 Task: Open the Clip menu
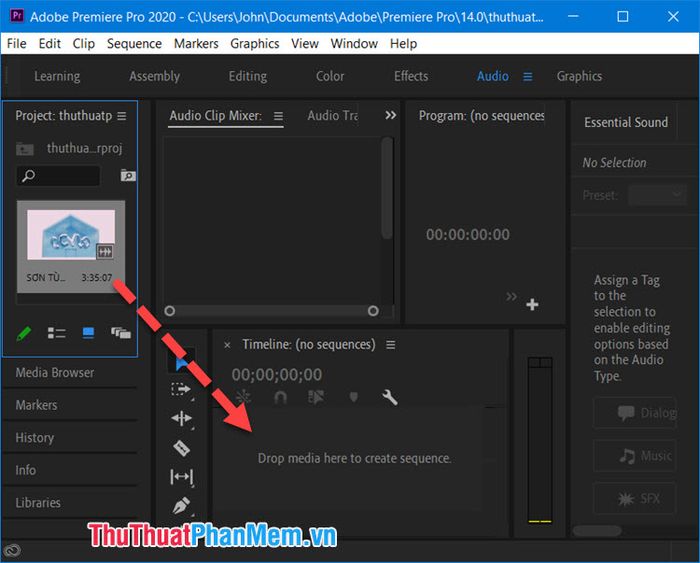coord(83,44)
